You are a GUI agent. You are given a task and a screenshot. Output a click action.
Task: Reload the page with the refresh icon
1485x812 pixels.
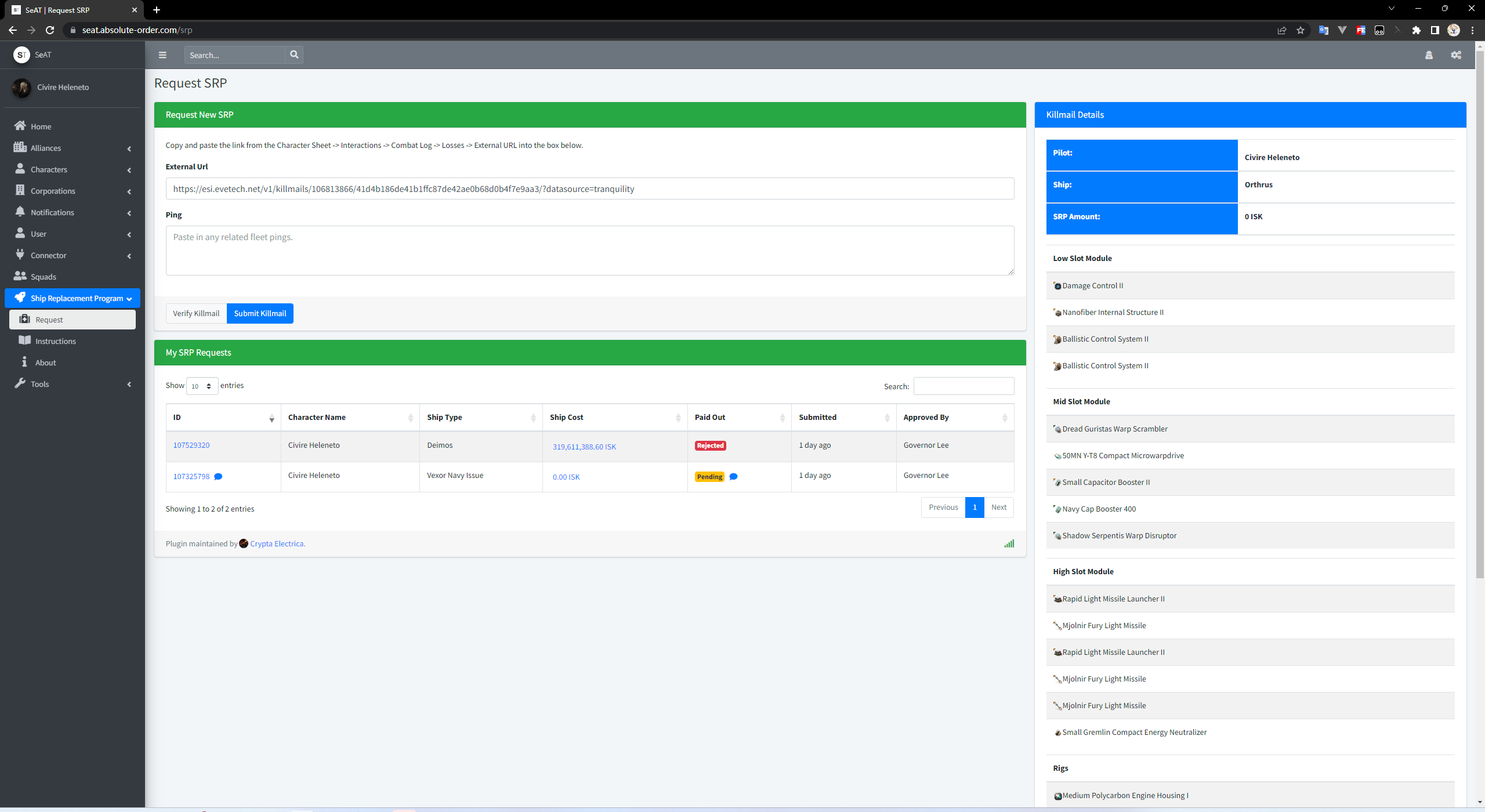pyautogui.click(x=50, y=30)
